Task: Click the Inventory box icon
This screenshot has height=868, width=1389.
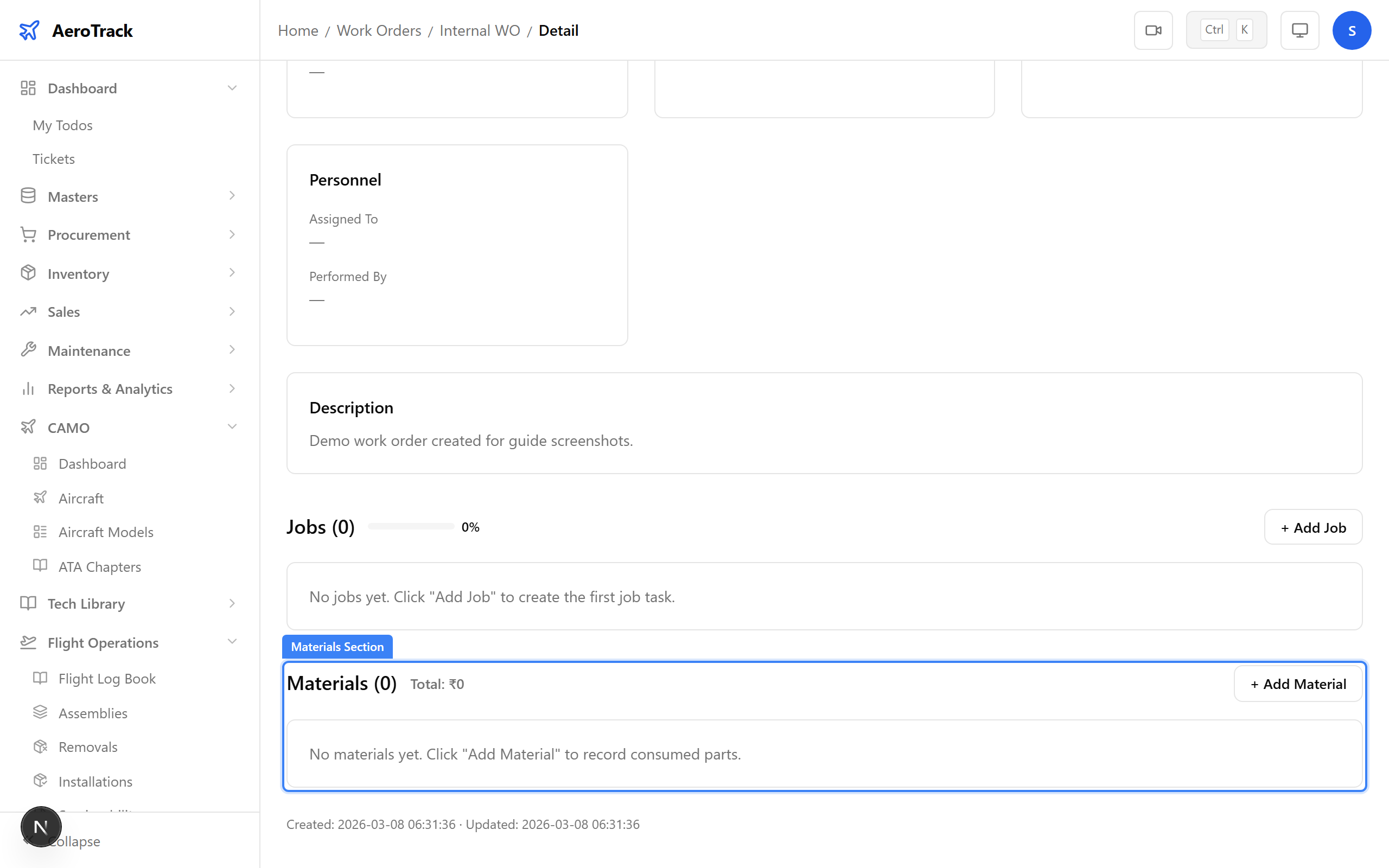Action: tap(28, 273)
